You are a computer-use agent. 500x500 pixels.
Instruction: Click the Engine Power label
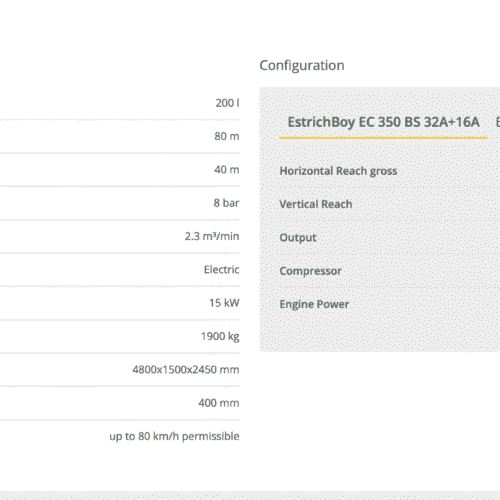tap(314, 304)
